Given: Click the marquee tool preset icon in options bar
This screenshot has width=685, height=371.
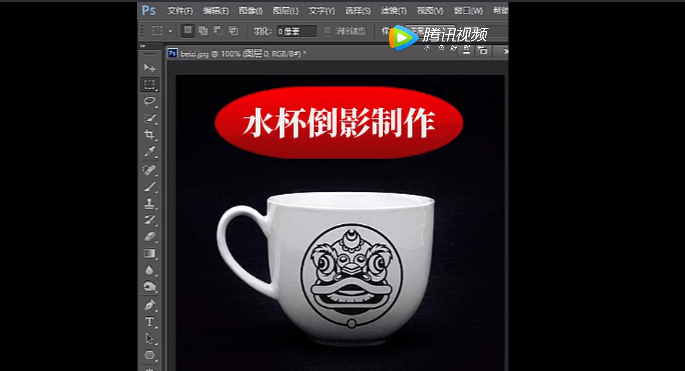Looking at the screenshot, I should [x=157, y=31].
